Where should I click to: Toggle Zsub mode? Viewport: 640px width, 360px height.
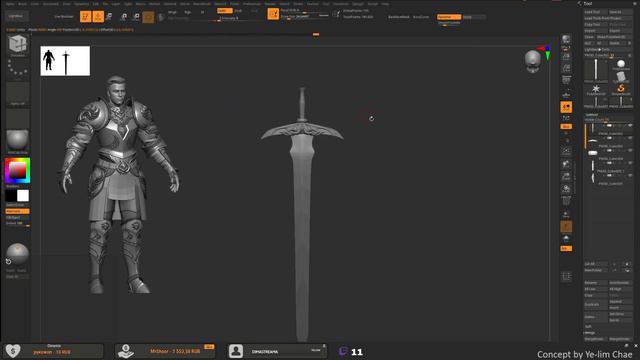click(238, 11)
